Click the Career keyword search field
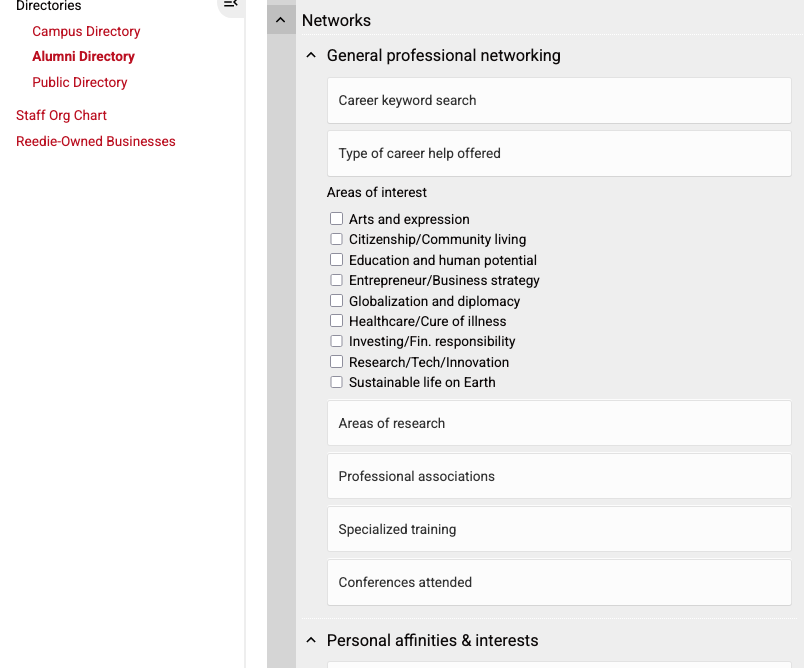Screen dimensions: 805x668 558,100
